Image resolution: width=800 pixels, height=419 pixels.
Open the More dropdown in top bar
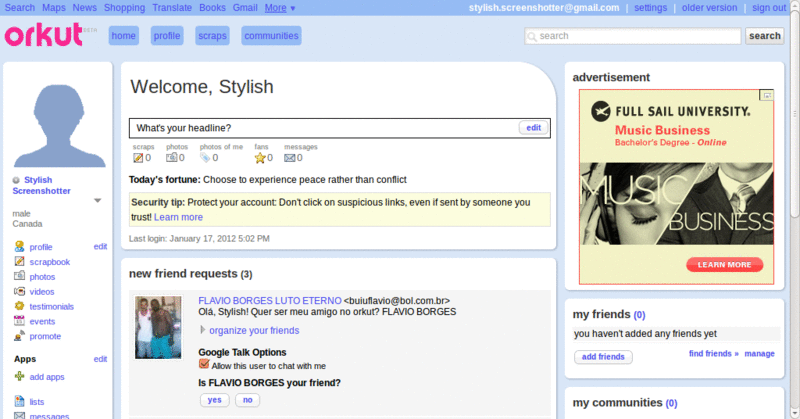280,8
